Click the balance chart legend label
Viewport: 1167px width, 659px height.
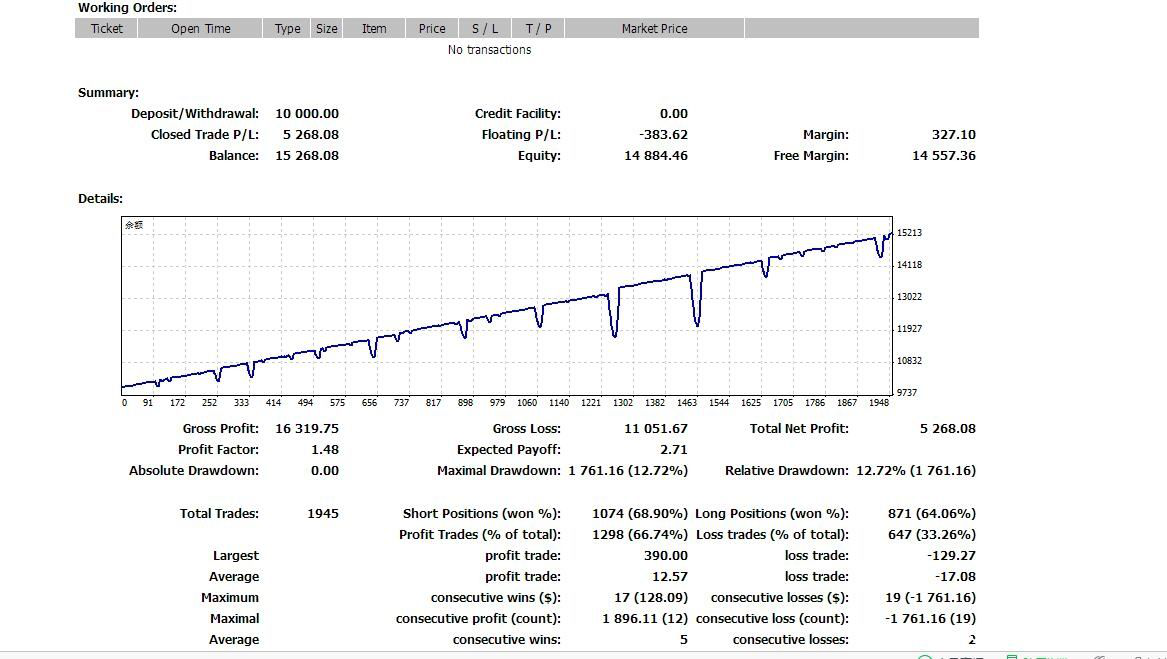click(x=134, y=225)
